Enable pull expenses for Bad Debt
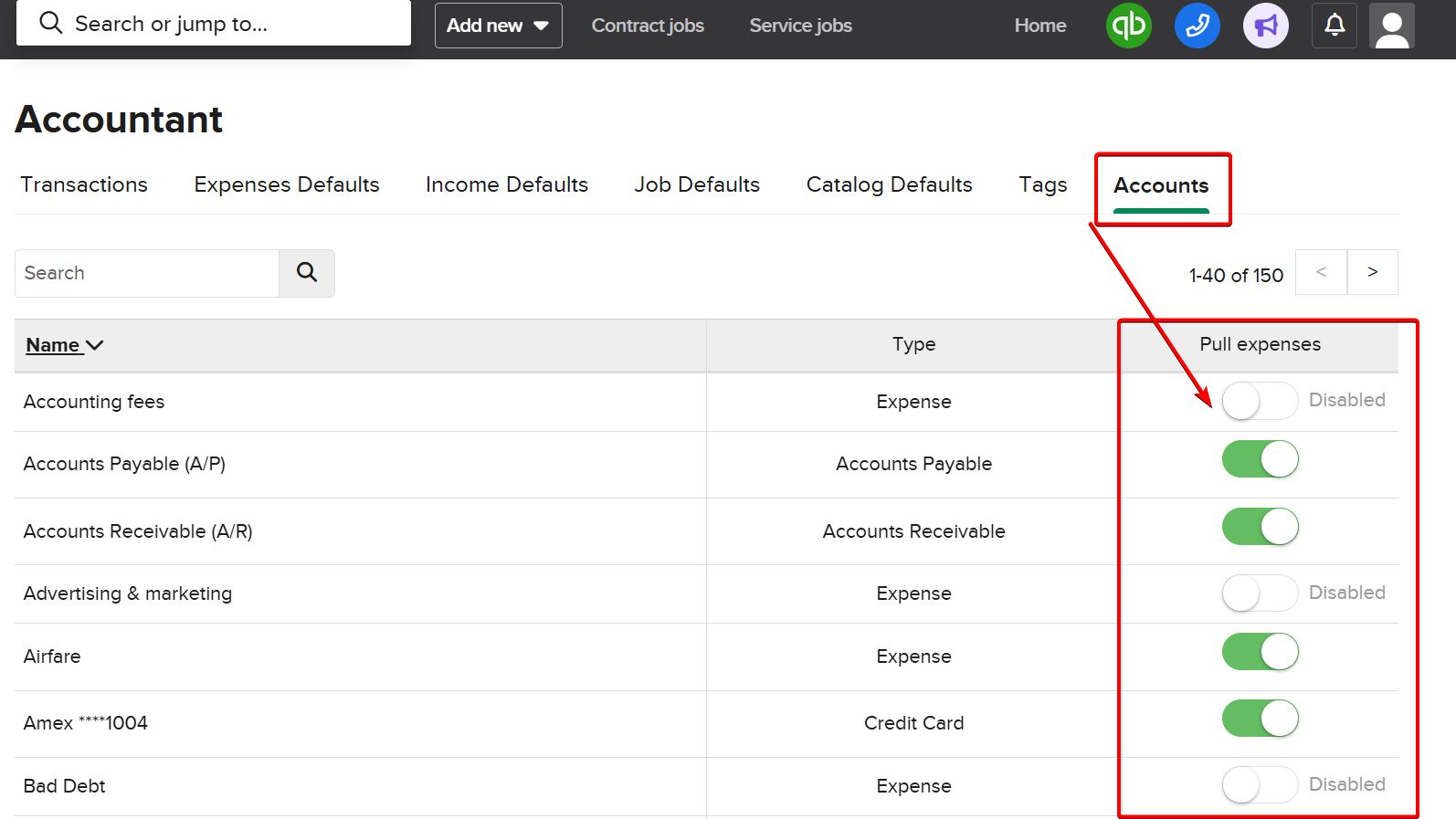The width and height of the screenshot is (1456, 819). click(x=1259, y=785)
